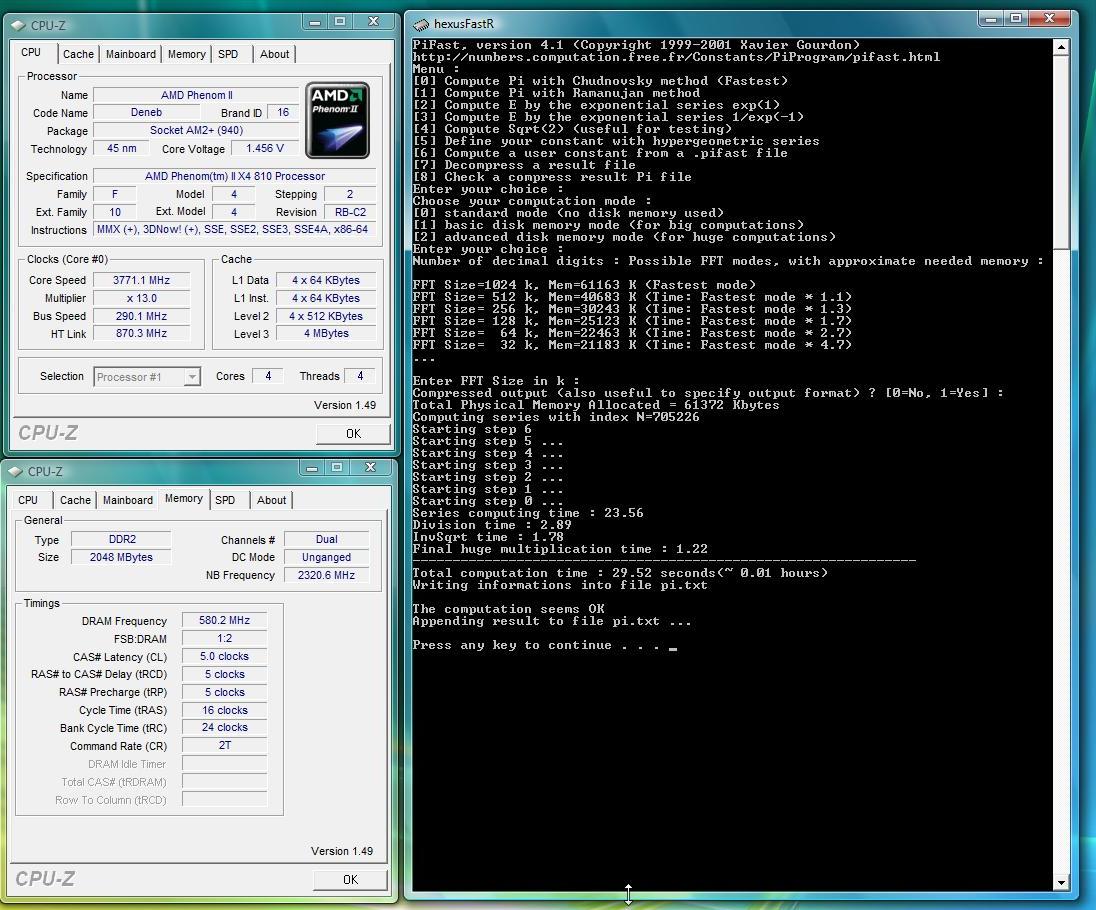Click the Instructions field listing MMX, SSE
1096x910 pixels.
pyautogui.click(x=235, y=230)
